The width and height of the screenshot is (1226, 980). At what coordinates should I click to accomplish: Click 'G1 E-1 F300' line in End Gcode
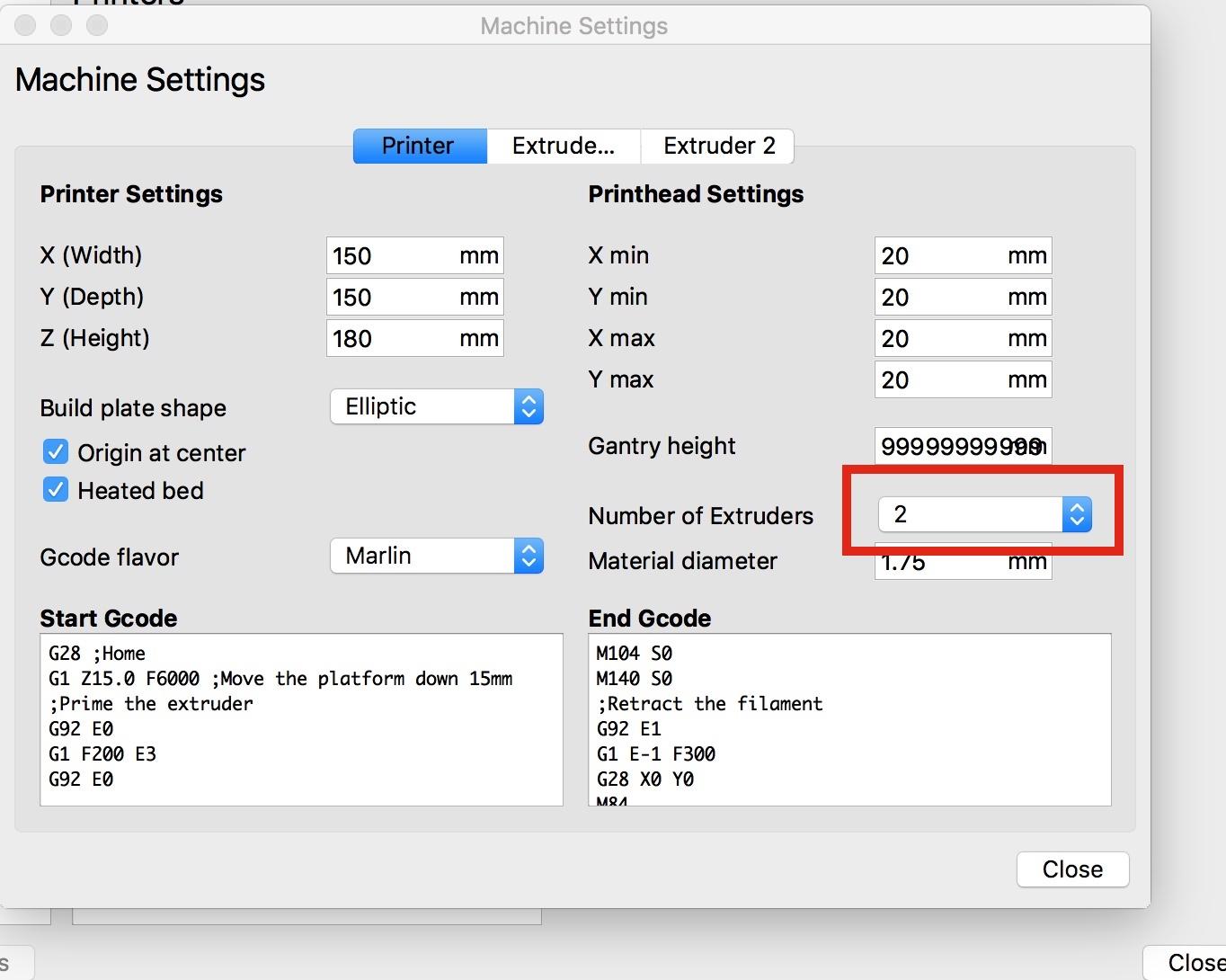coord(656,754)
